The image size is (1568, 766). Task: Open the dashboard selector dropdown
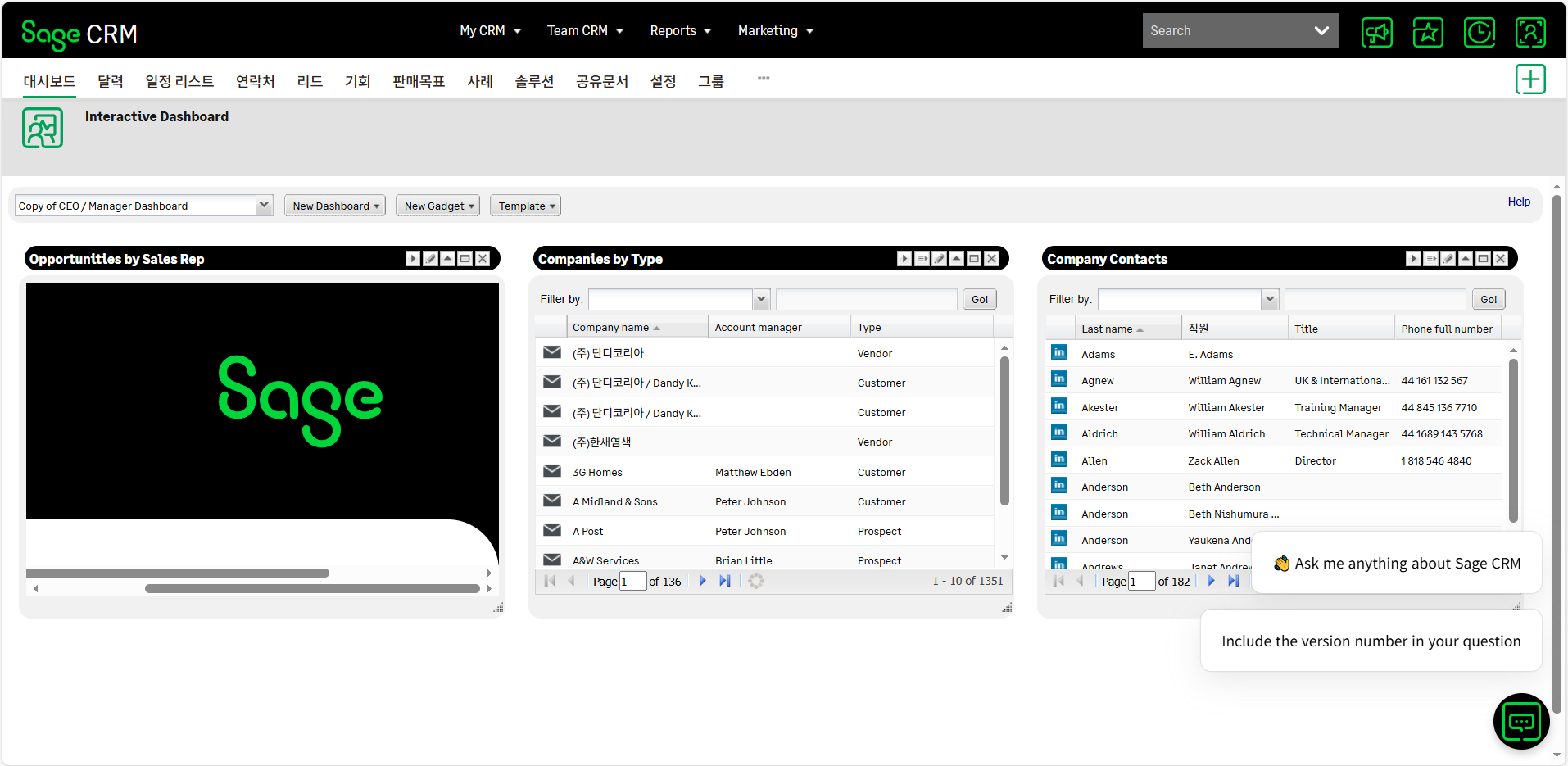(264, 206)
